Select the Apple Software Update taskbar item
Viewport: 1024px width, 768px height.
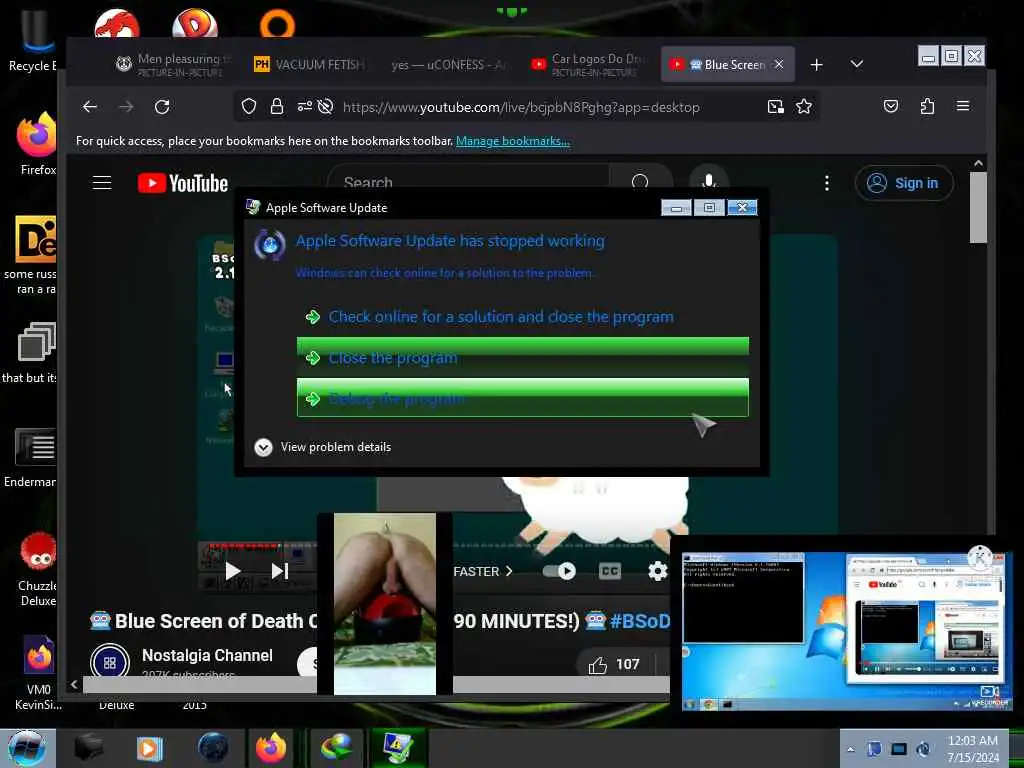coord(397,748)
